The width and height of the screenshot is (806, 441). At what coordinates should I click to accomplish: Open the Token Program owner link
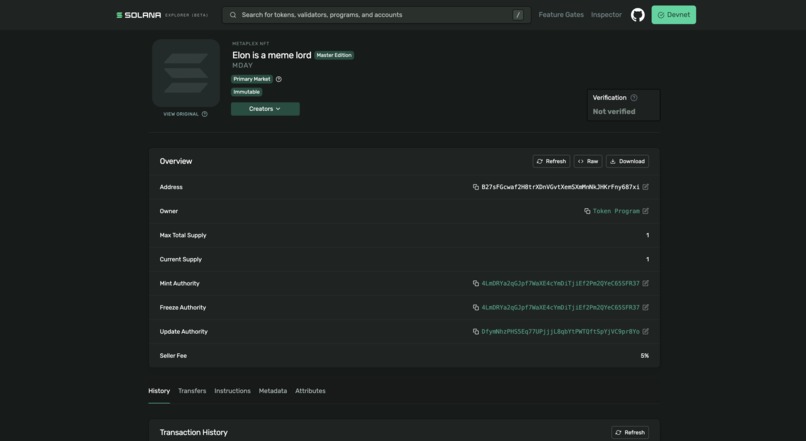coord(616,211)
